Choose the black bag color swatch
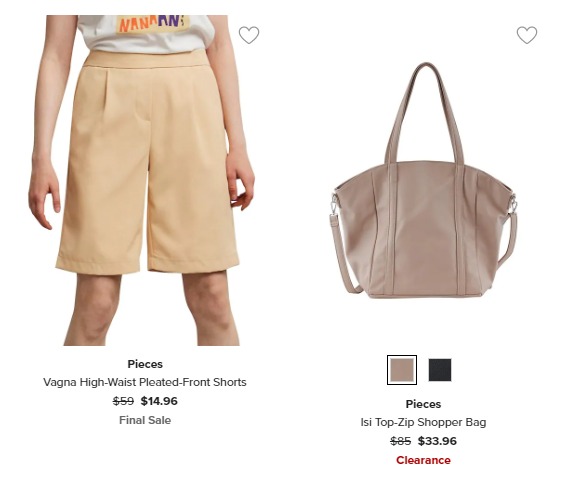Image resolution: width=561 pixels, height=478 pixels. (x=440, y=370)
